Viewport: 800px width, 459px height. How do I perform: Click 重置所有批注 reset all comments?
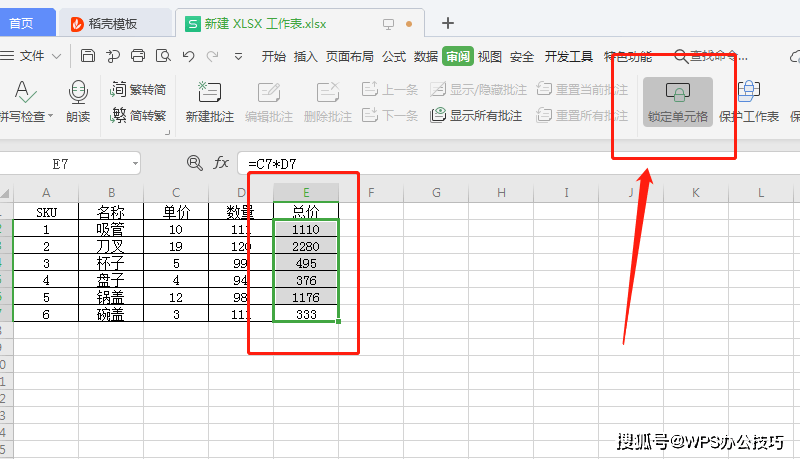[x=582, y=116]
